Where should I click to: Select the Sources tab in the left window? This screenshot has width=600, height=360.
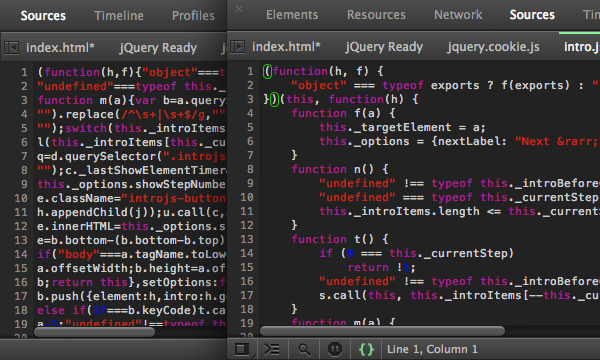43,16
